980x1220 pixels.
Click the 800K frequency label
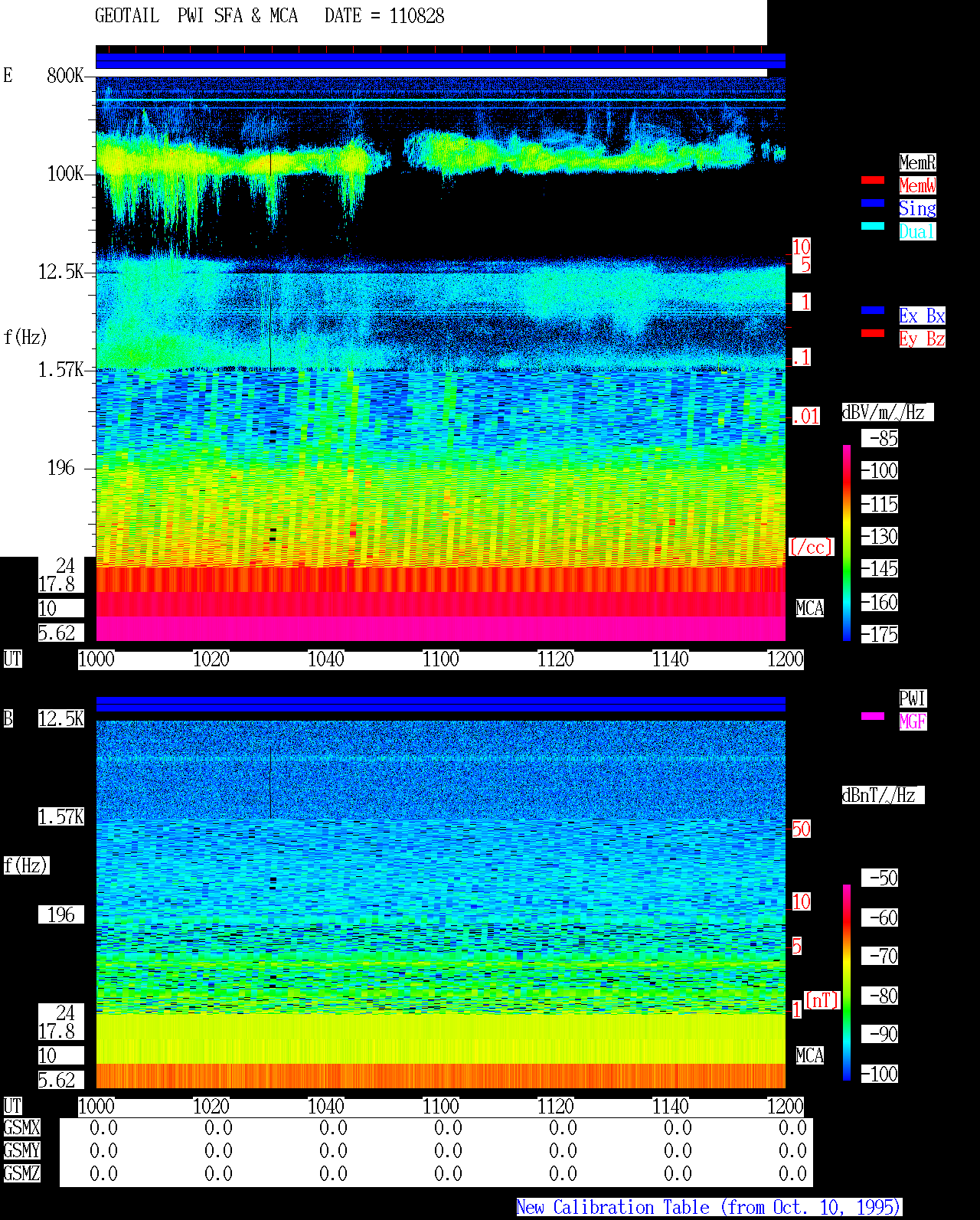pos(65,75)
